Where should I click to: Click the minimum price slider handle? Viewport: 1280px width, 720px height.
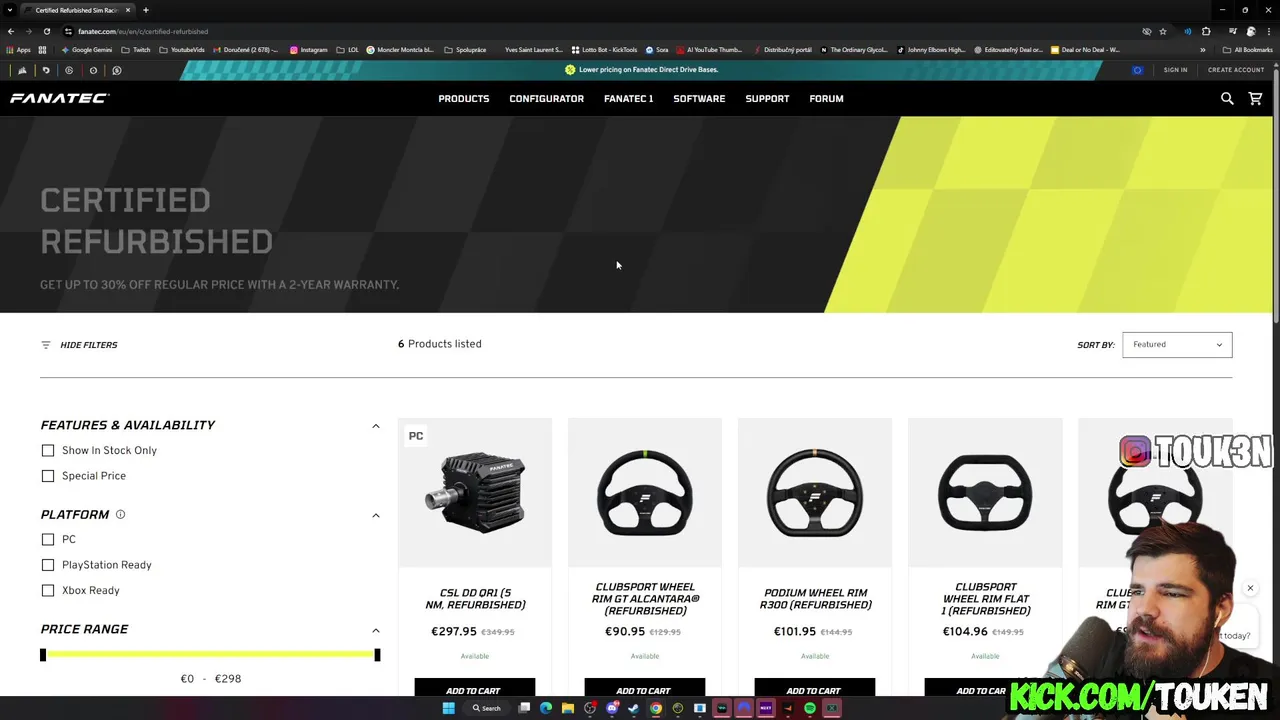point(43,655)
